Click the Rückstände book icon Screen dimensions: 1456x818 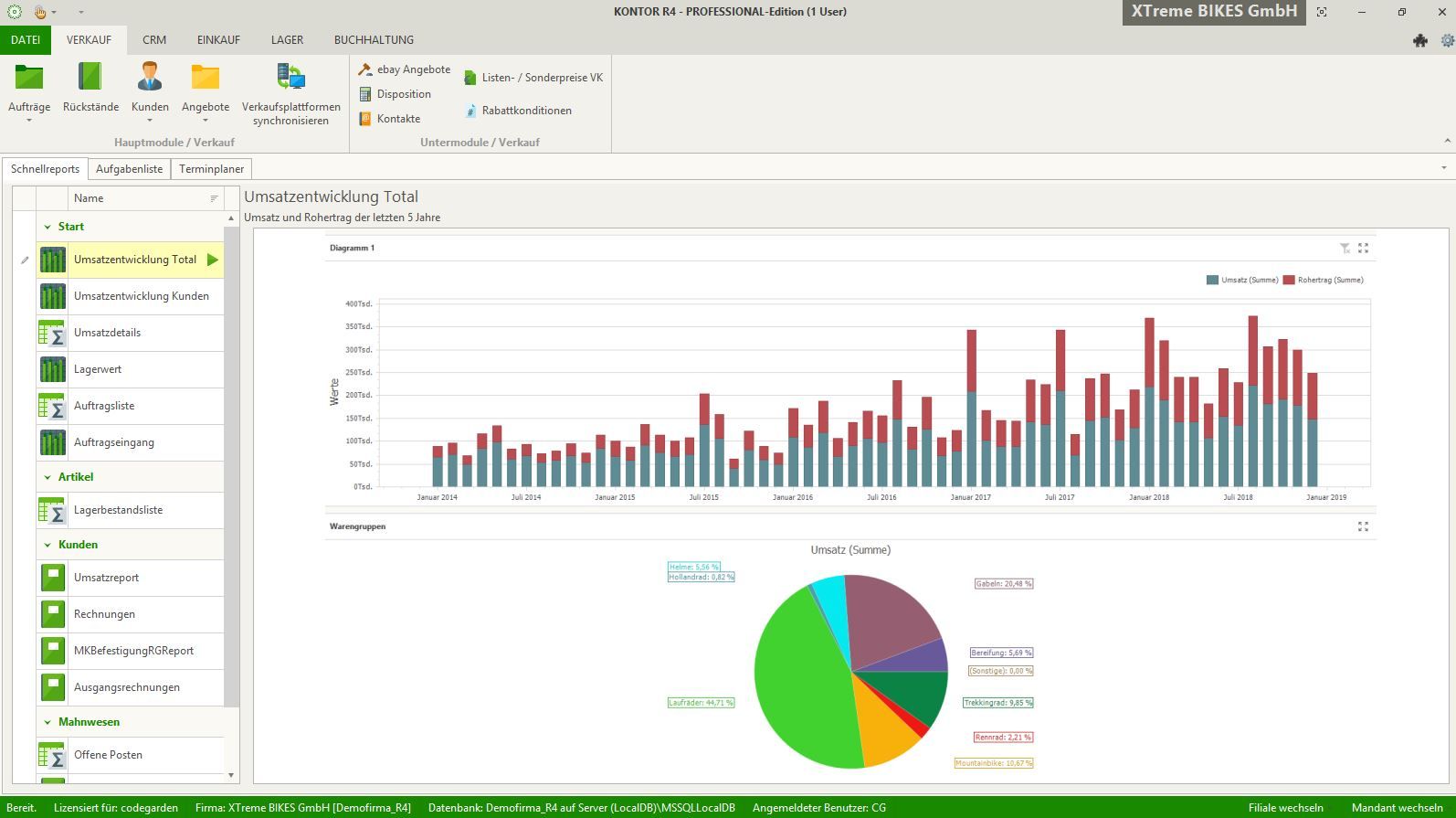[x=90, y=78]
